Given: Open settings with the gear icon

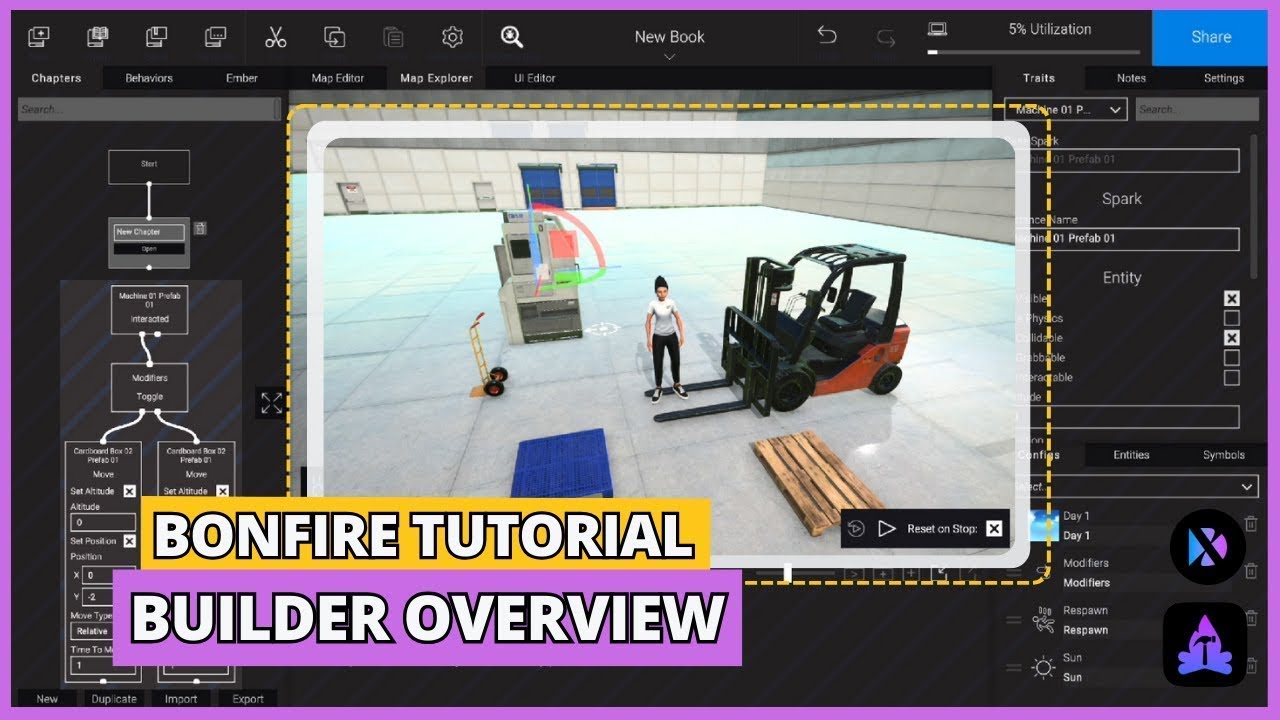Looking at the screenshot, I should coord(452,37).
